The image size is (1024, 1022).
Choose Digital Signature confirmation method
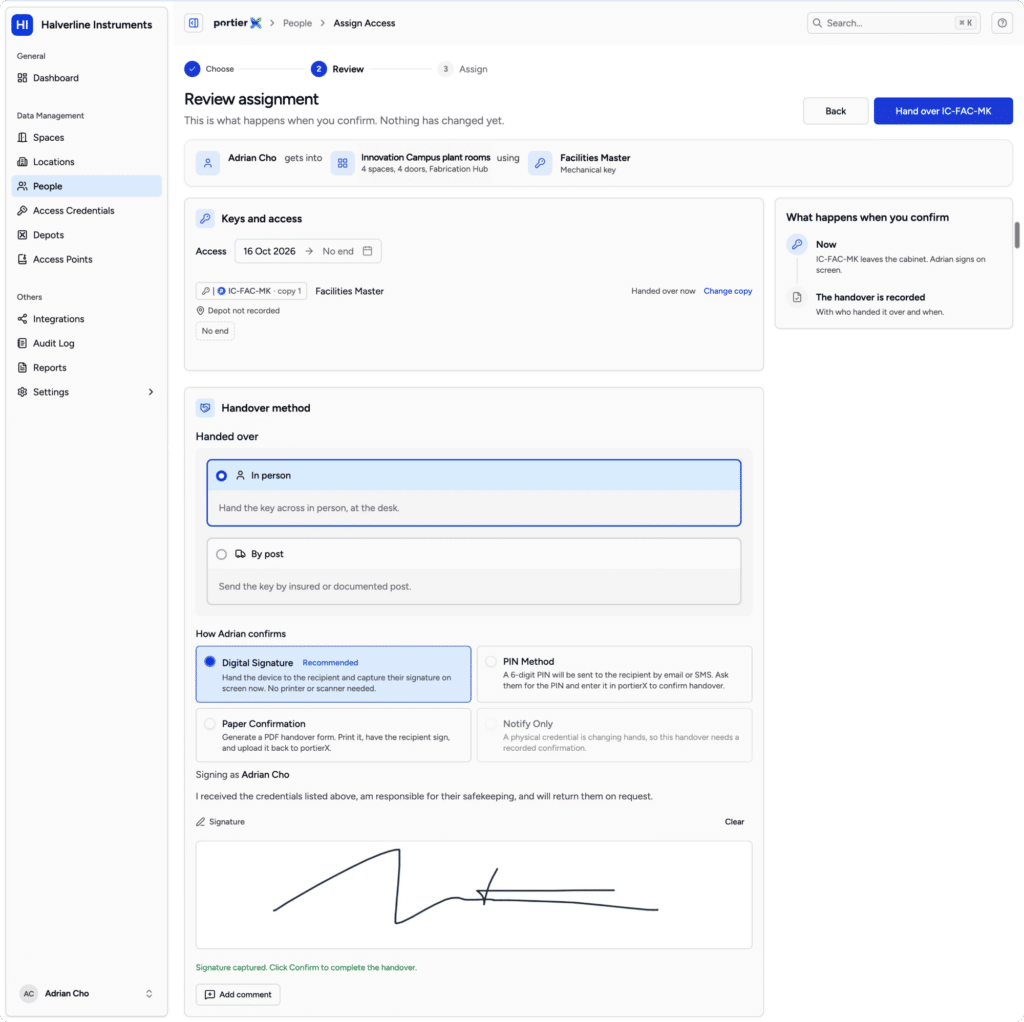click(x=333, y=674)
